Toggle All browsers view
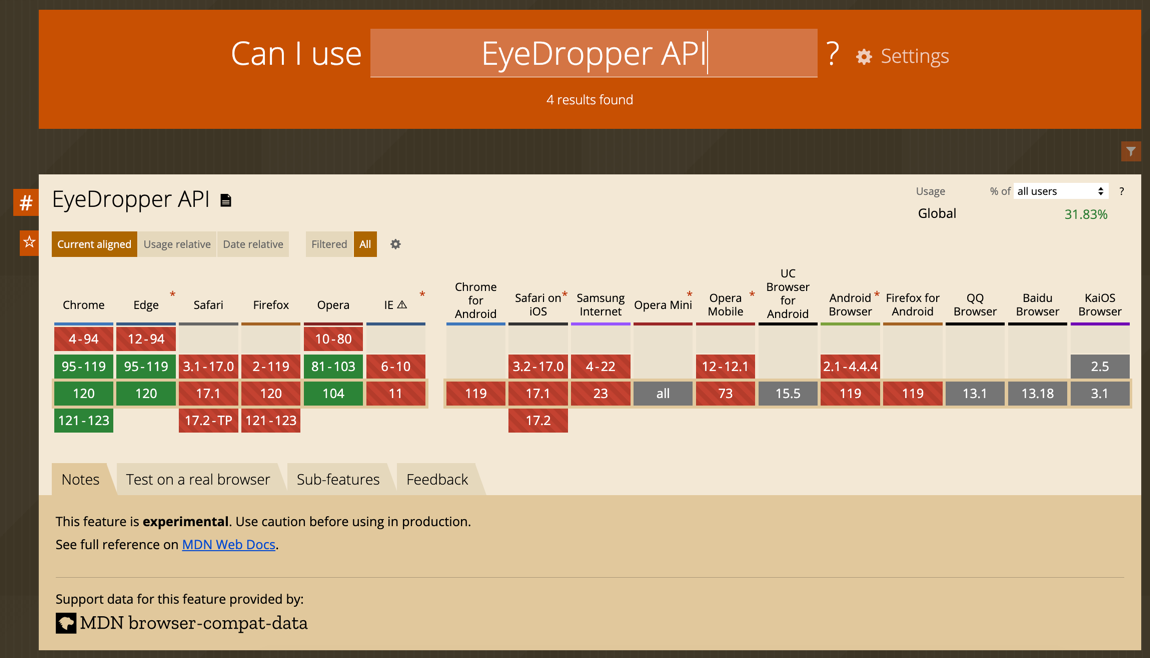The width and height of the screenshot is (1150, 658). pos(365,244)
